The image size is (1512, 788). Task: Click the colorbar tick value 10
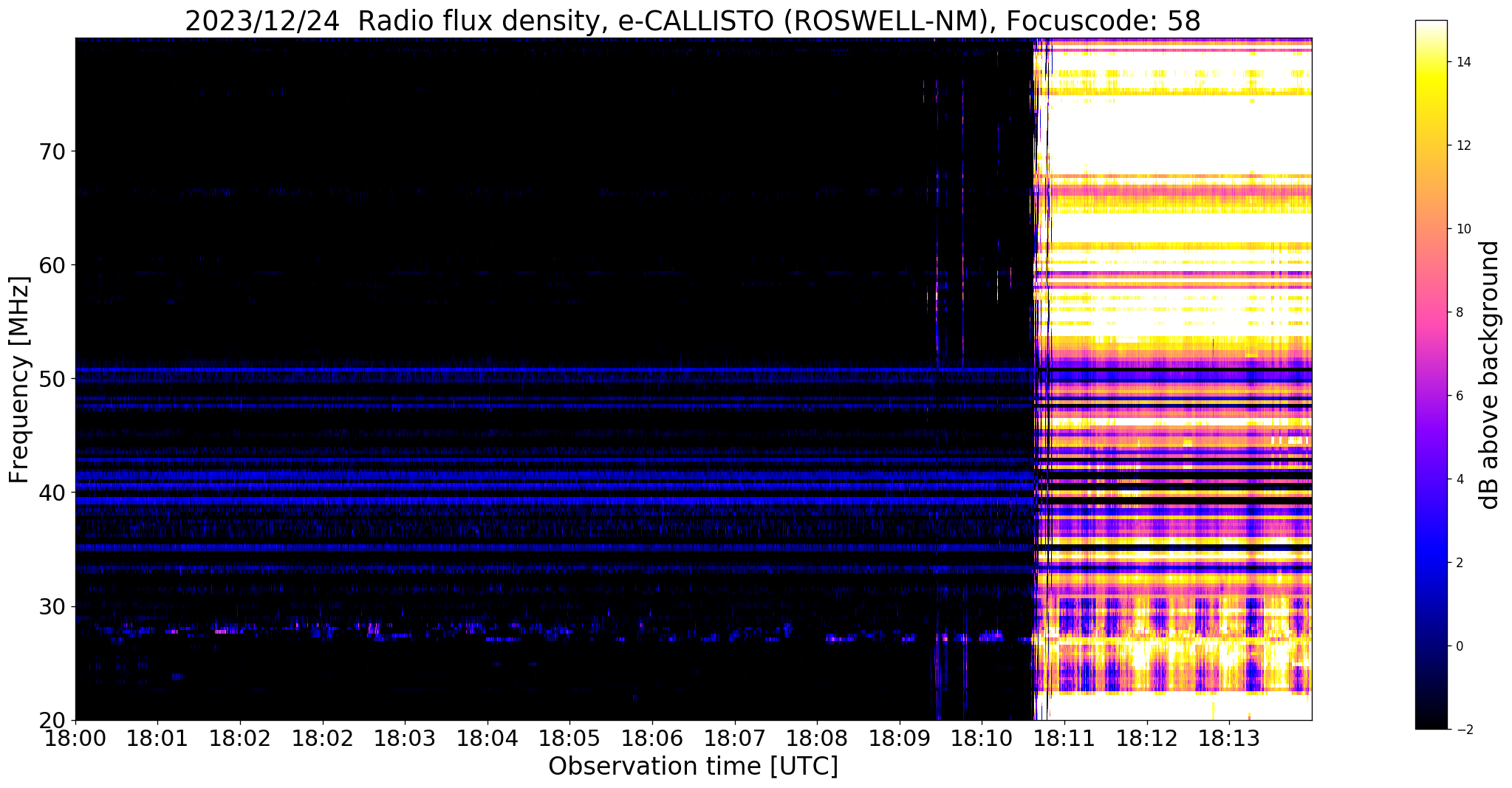[x=1463, y=229]
